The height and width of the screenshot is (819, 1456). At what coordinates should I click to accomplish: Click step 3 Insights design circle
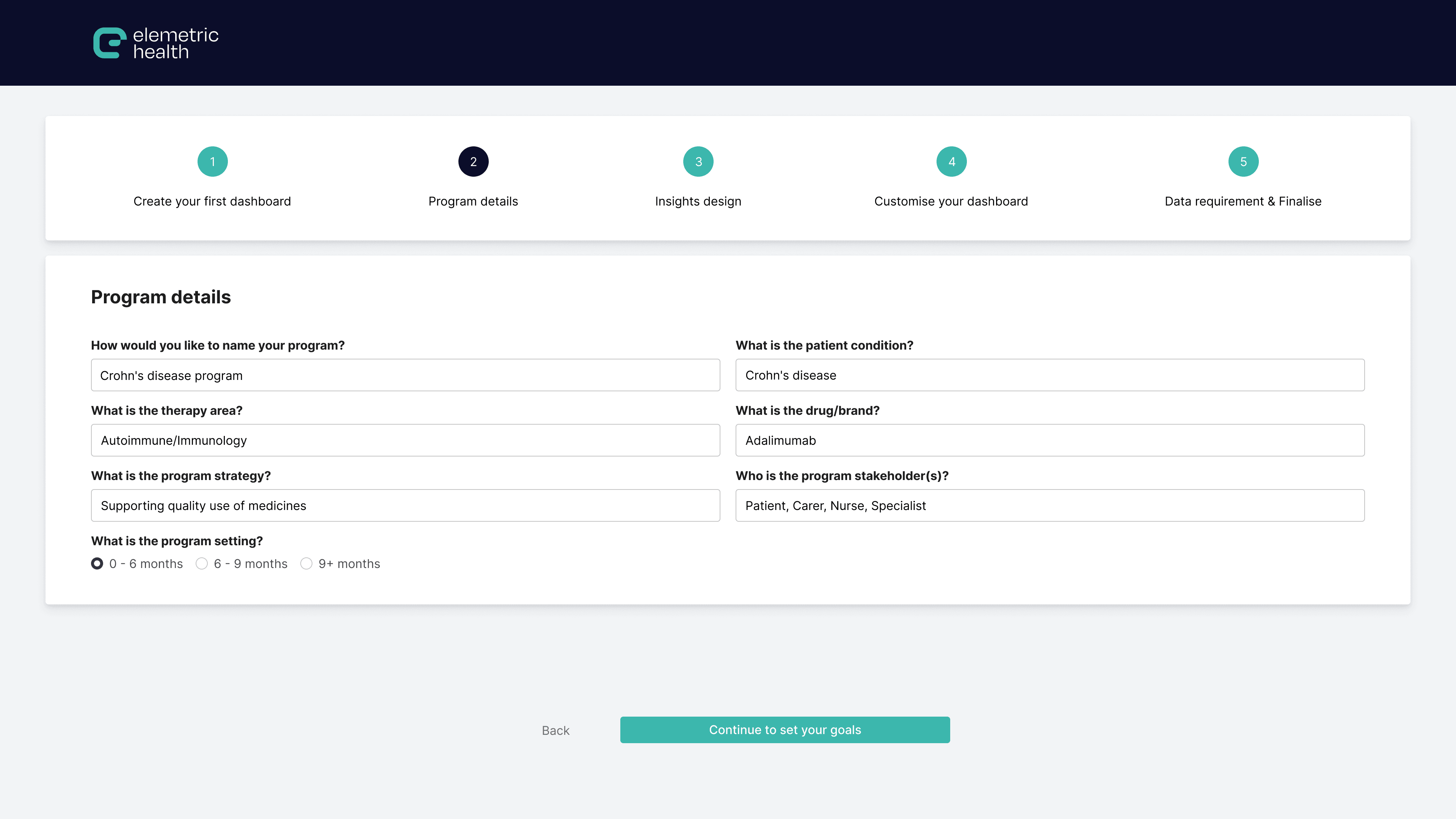[698, 162]
